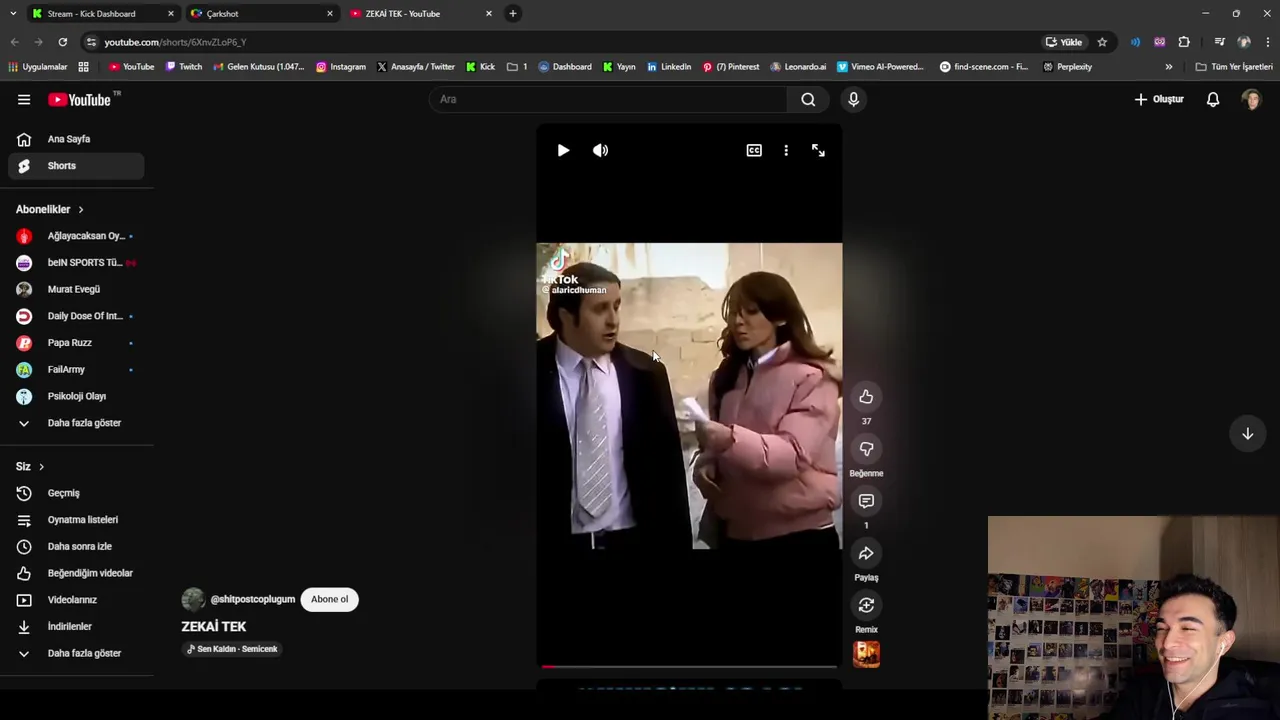Screen dimensions: 1280x720
Task: Switch to the Çarkshot browser tab
Action: pos(260,13)
